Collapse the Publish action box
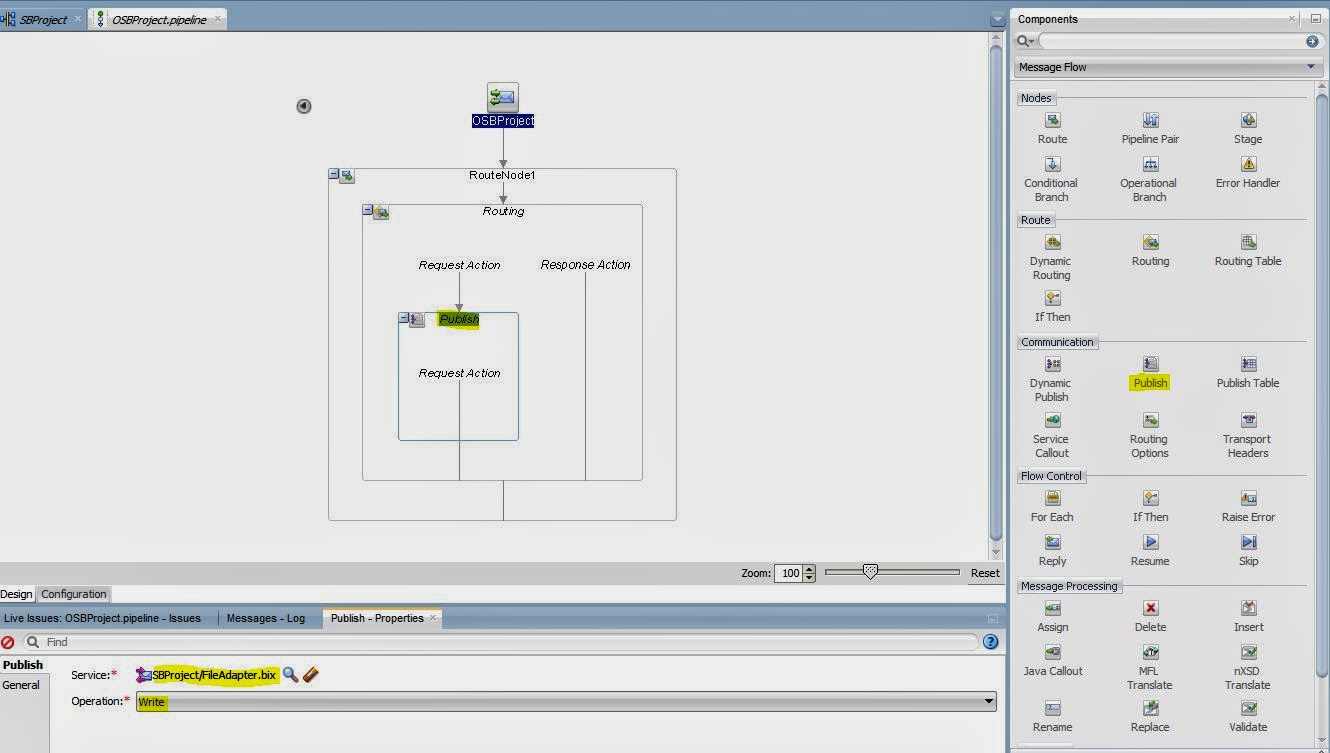Viewport: 1330px width, 753px height. pos(404,319)
